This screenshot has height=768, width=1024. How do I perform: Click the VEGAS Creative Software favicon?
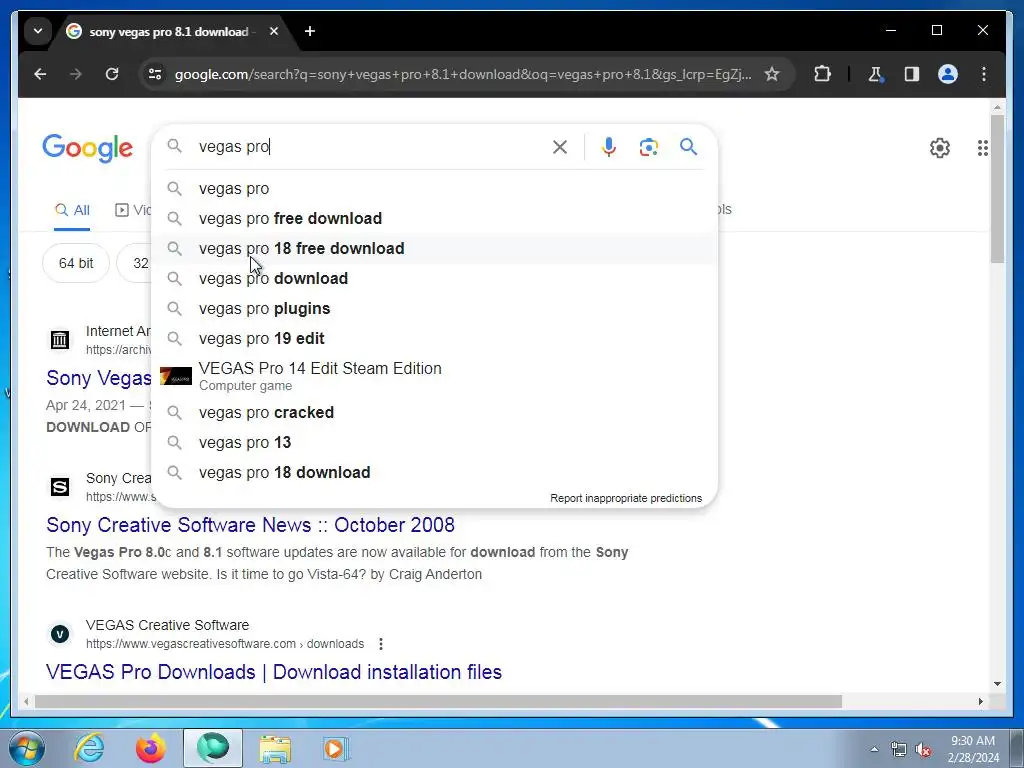coord(60,634)
